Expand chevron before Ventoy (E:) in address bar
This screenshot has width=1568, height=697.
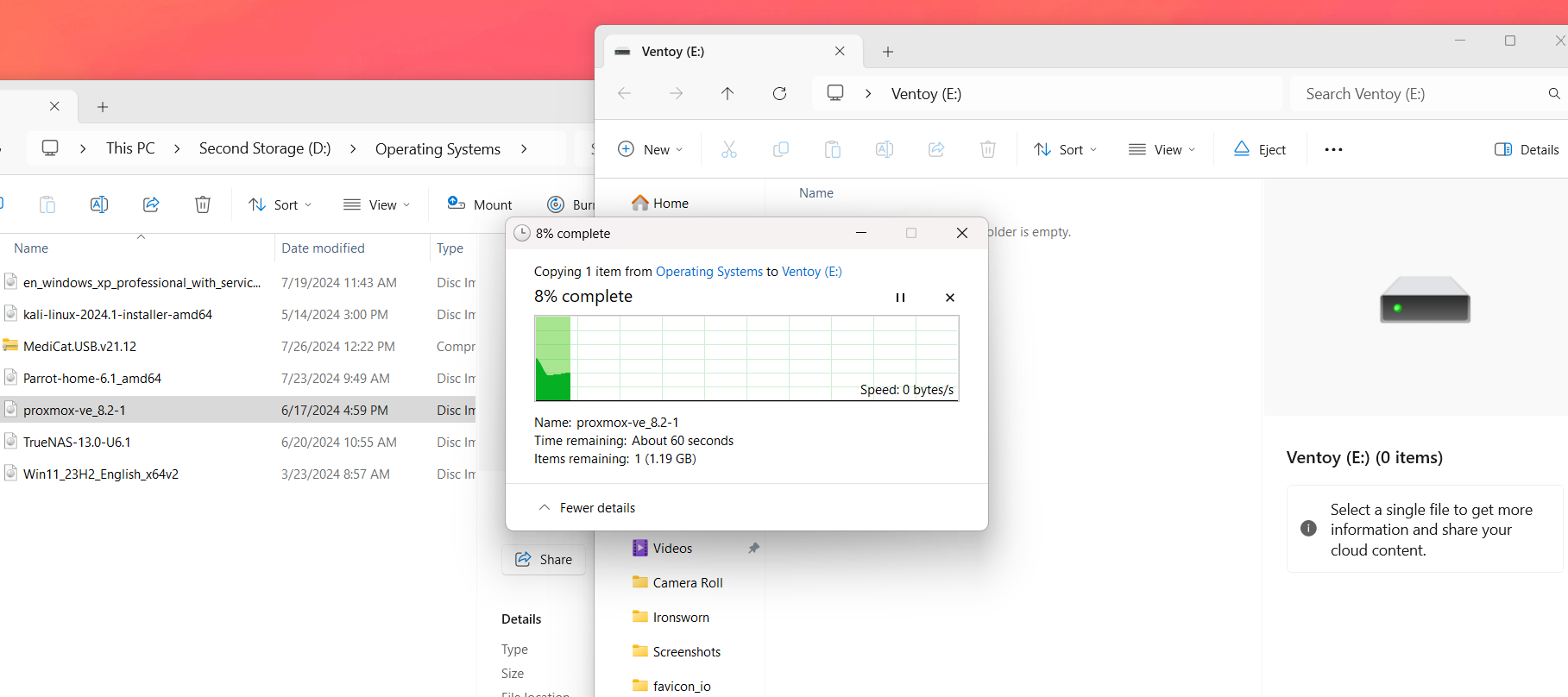(868, 94)
